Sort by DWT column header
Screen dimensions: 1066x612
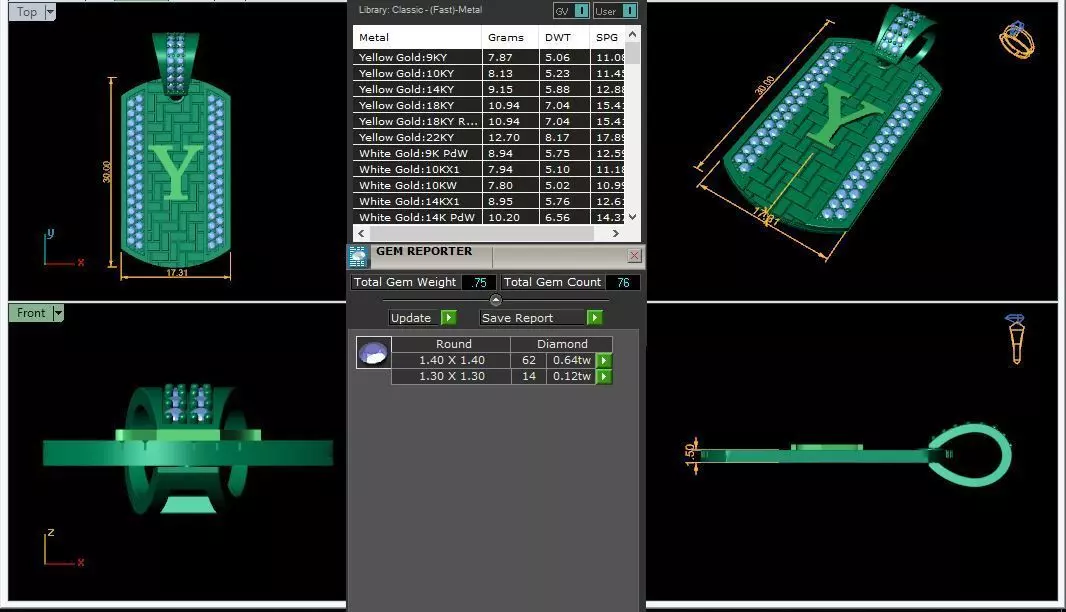[564, 37]
